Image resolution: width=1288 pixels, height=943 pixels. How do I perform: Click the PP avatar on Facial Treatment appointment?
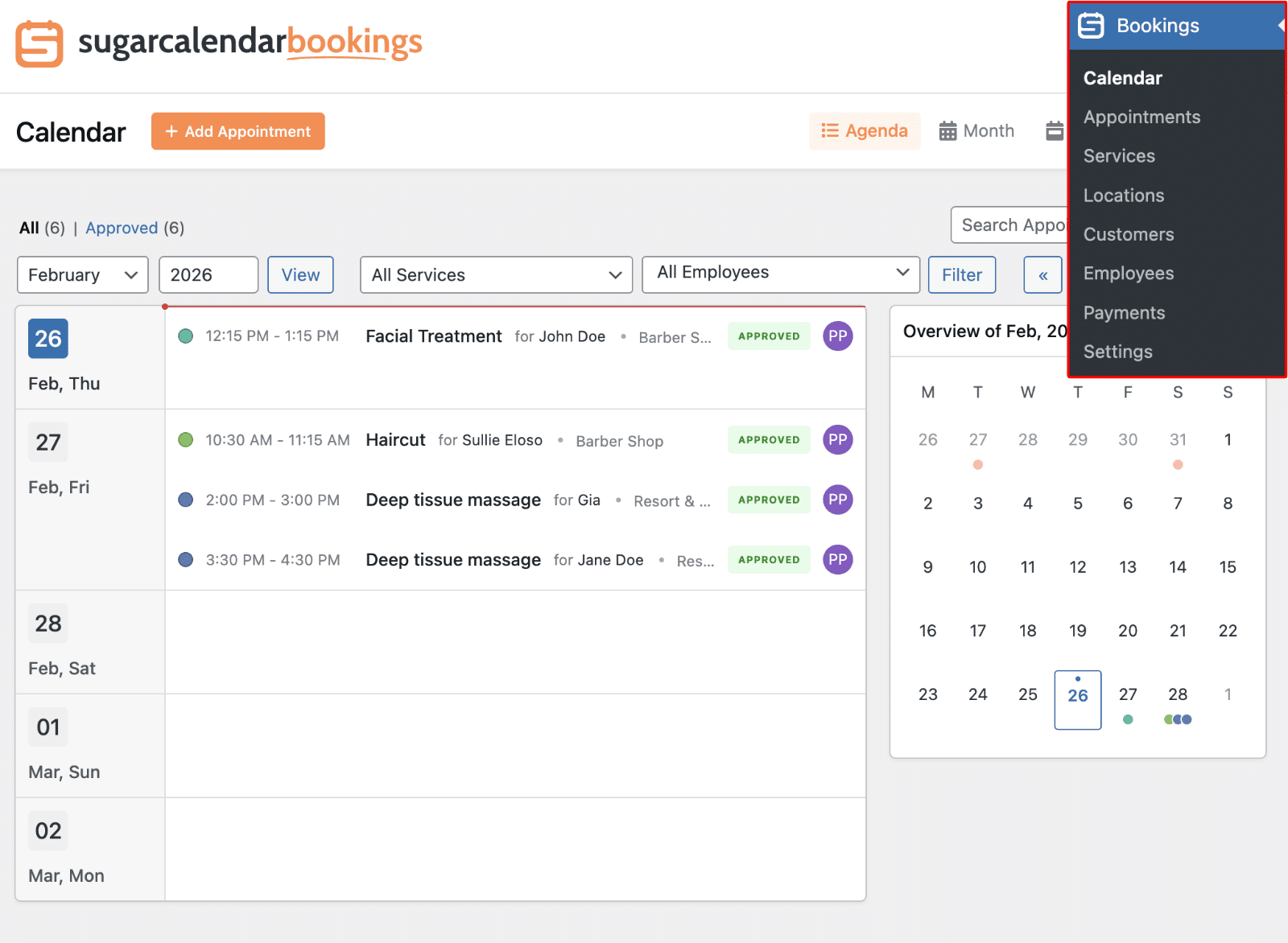pos(837,336)
